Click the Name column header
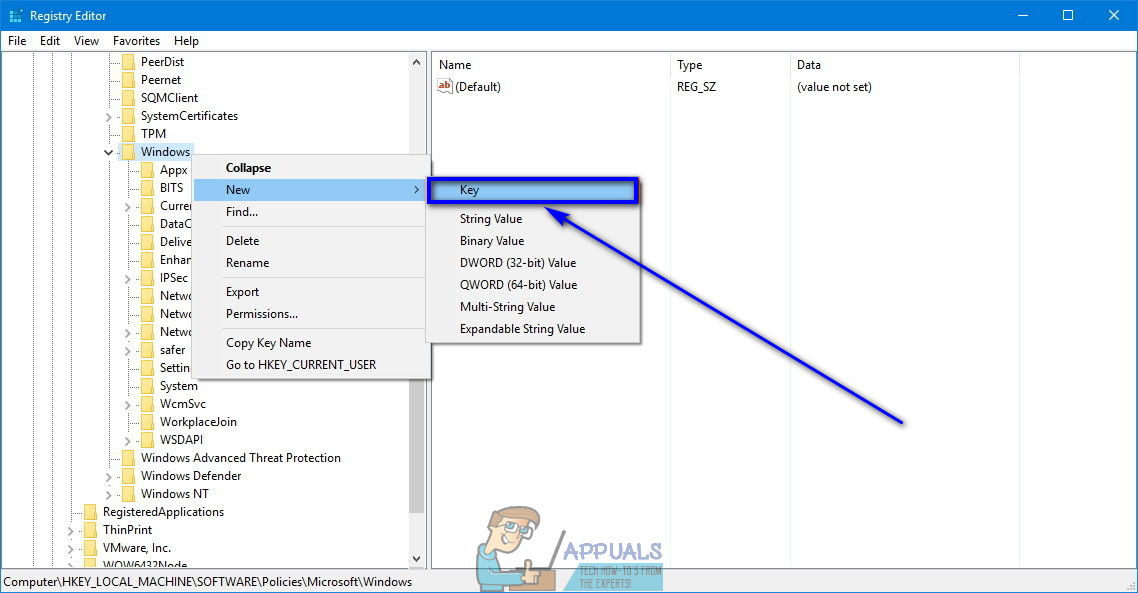This screenshot has height=593, width=1138. point(552,65)
